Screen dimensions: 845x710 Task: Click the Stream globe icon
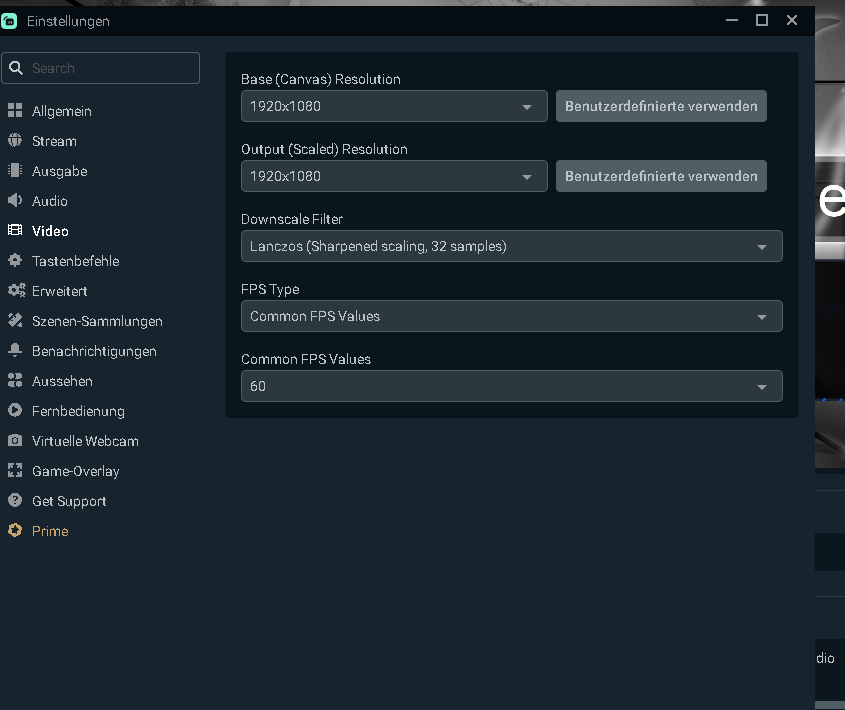pyautogui.click(x=15, y=141)
